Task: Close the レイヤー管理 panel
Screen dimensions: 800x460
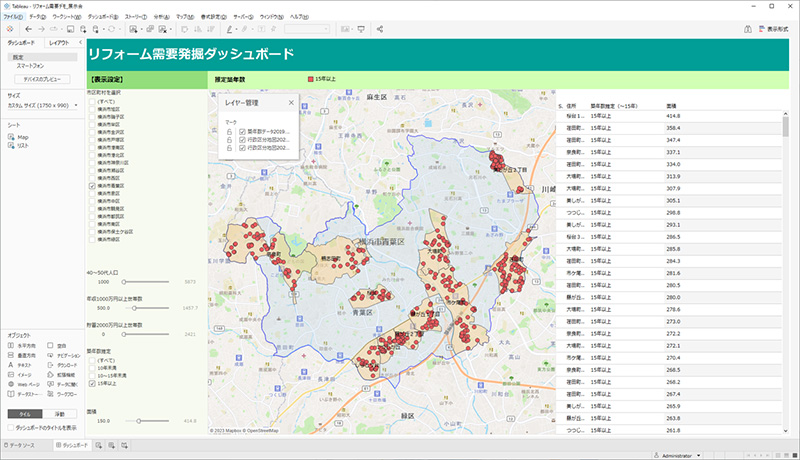Action: tap(291, 103)
